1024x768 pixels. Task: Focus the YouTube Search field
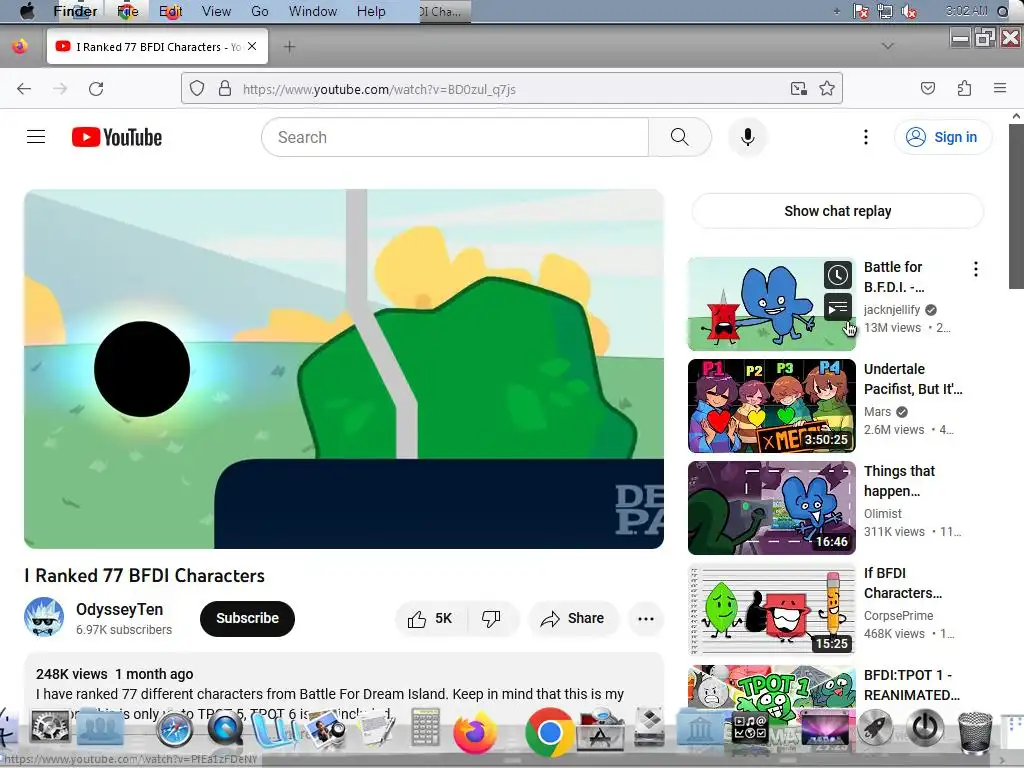tap(455, 137)
